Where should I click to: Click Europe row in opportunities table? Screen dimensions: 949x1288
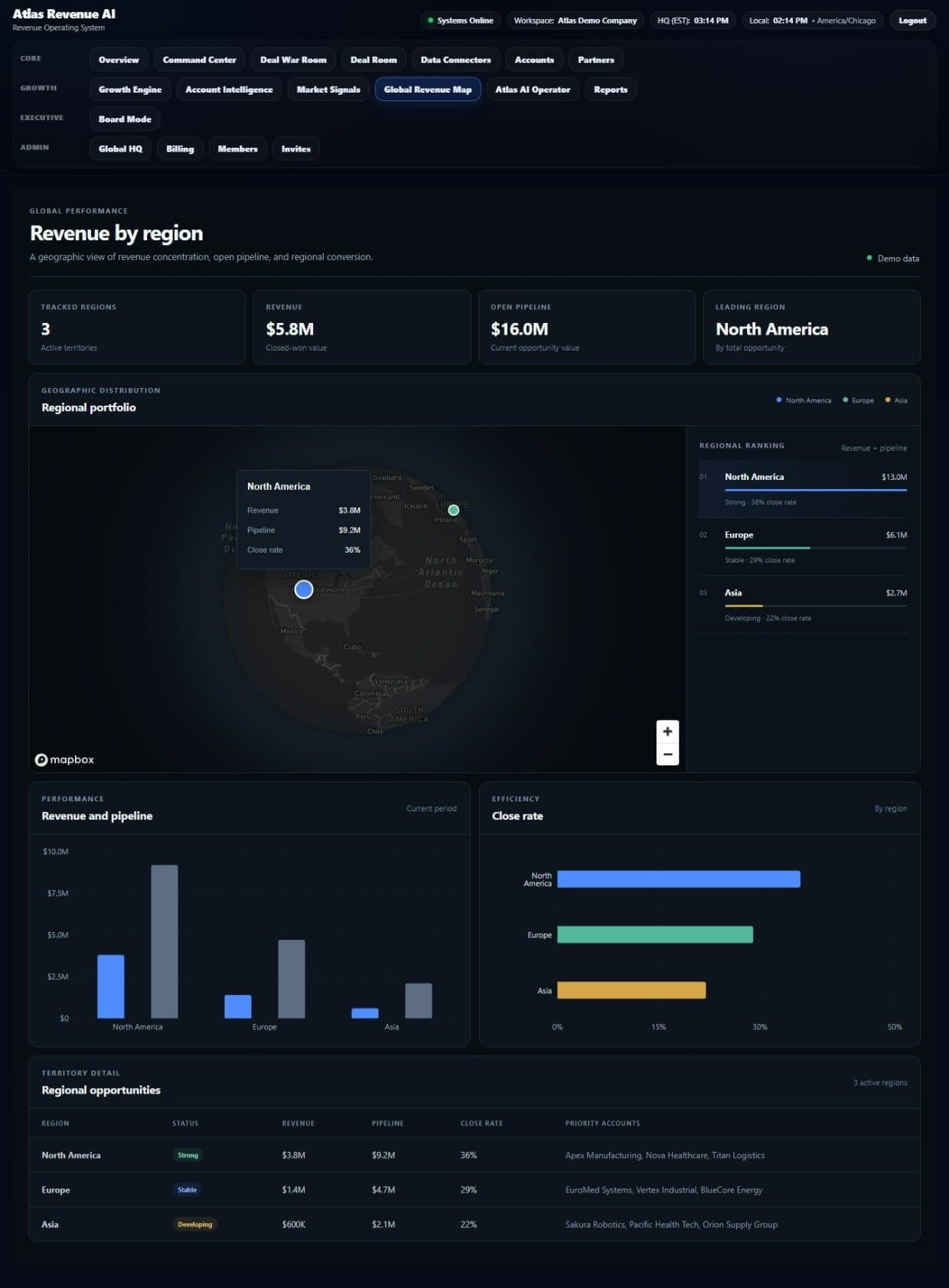pyautogui.click(x=475, y=1190)
